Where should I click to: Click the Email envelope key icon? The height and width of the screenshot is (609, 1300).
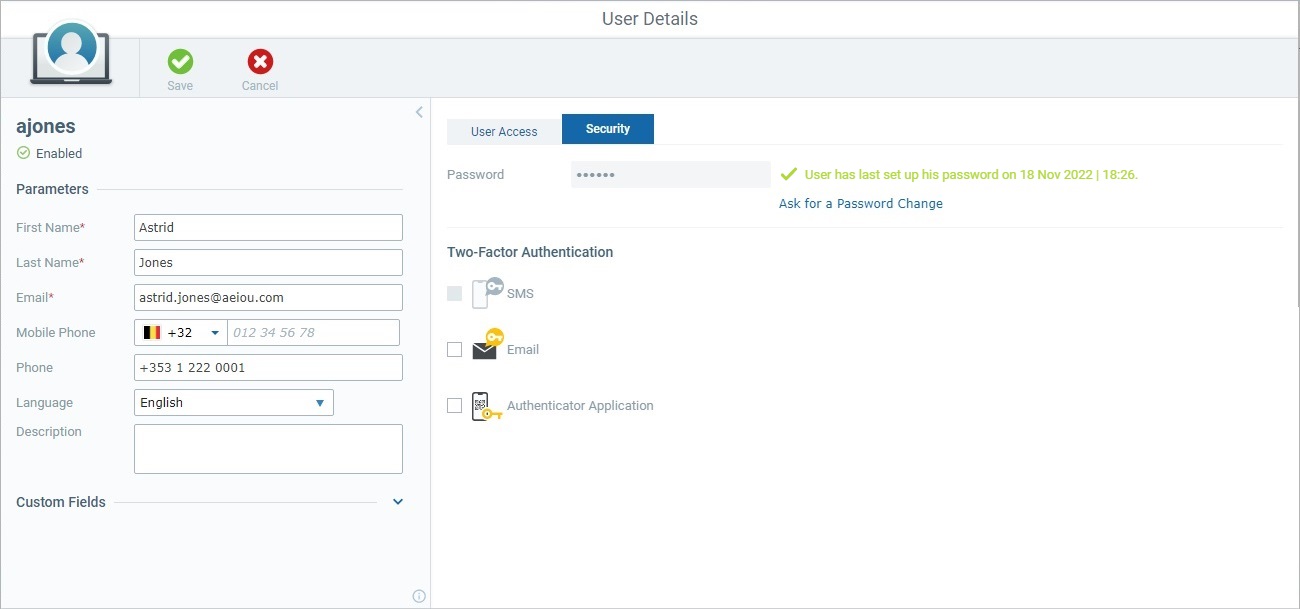[x=487, y=345]
